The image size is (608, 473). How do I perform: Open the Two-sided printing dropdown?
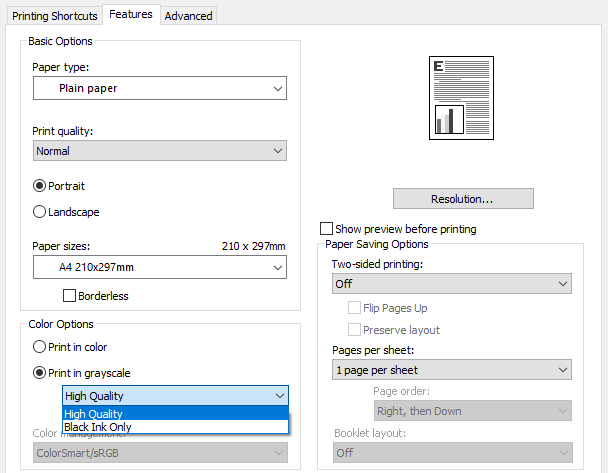451,284
